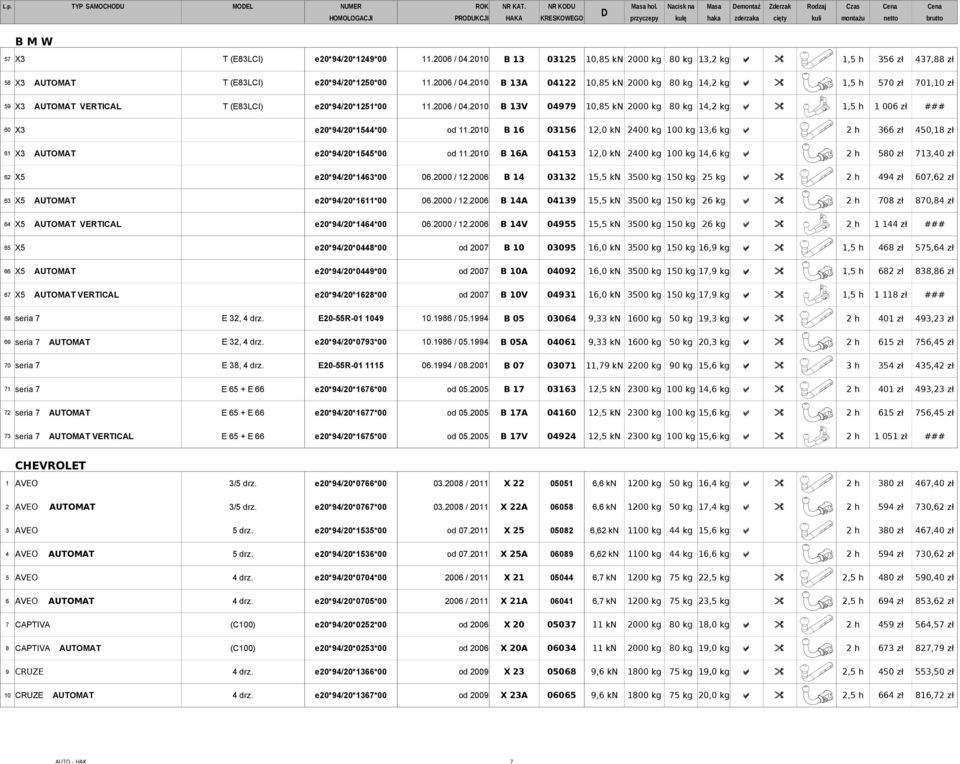Click the cut bumper scissors icon in row X 21
This screenshot has width=960, height=764.
click(779, 578)
